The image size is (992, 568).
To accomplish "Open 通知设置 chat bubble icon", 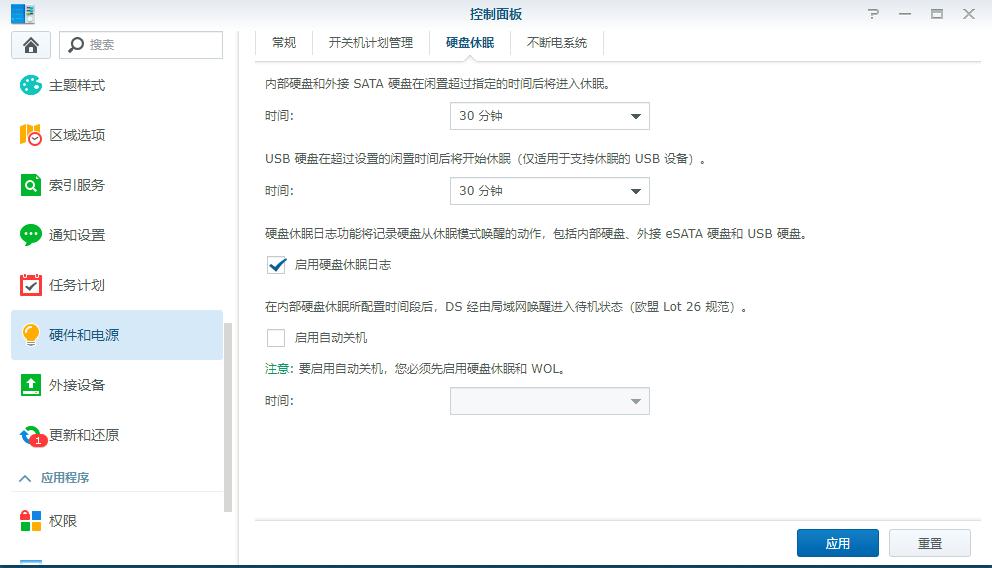I will [x=30, y=235].
